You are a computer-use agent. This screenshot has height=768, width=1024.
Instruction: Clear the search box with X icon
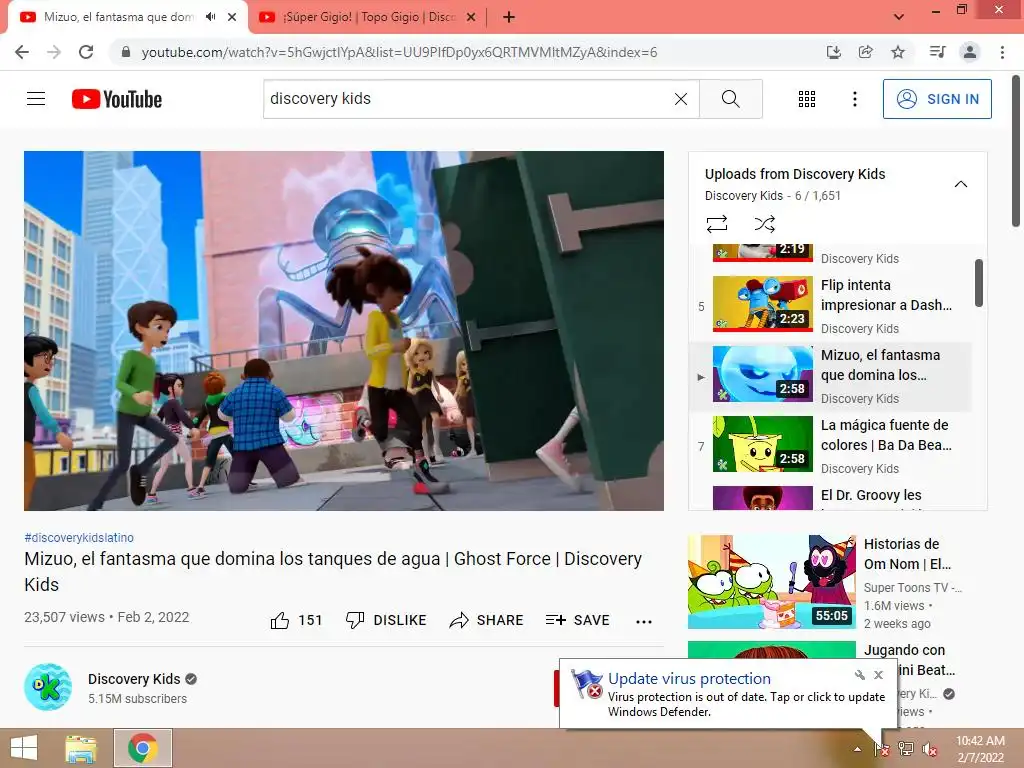pyautogui.click(x=680, y=99)
